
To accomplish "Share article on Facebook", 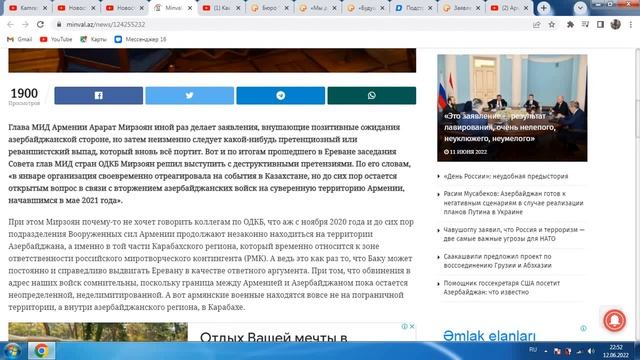I will 98,96.
